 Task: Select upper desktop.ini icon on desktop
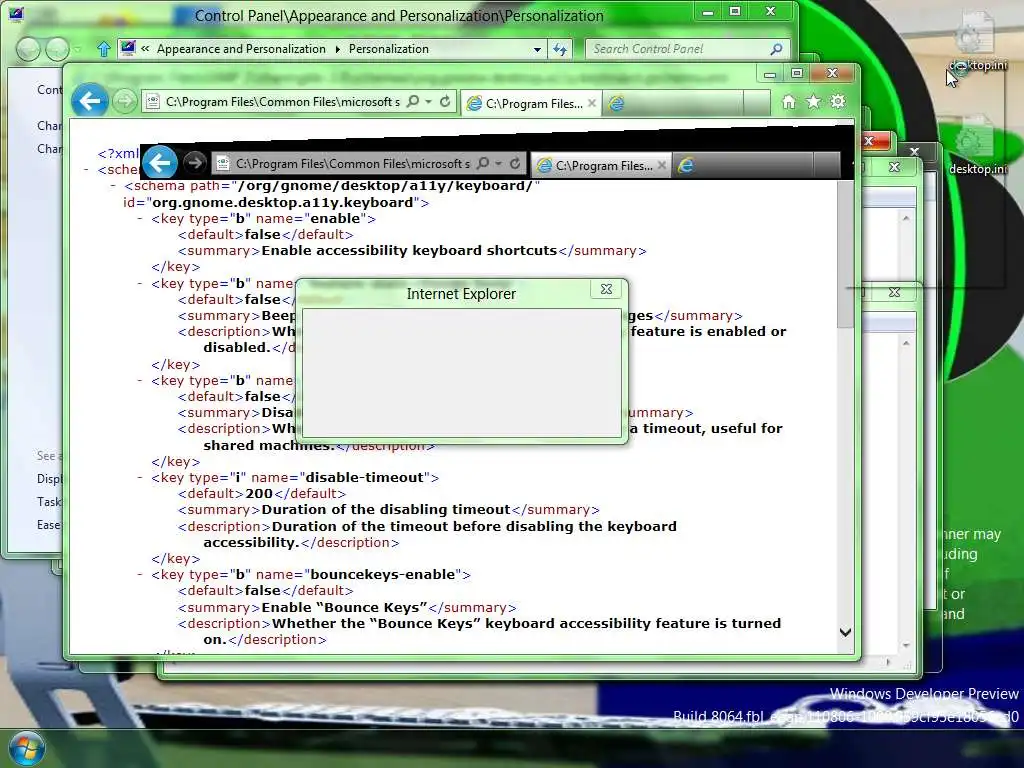coord(976,42)
